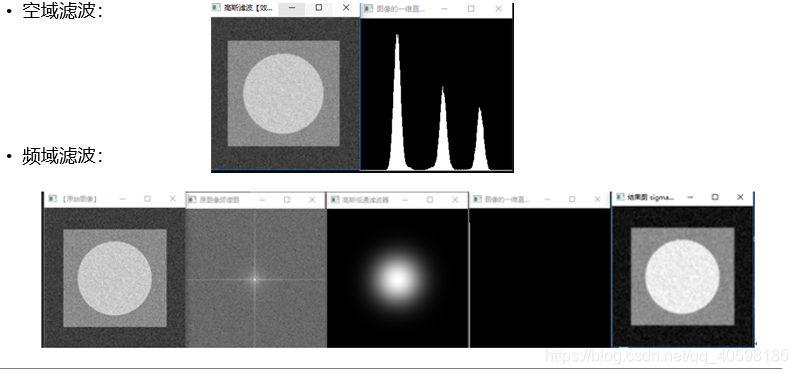The height and width of the screenshot is (374, 798).
Task: Maximize the 高斯滤波 window
Action: 319,8
